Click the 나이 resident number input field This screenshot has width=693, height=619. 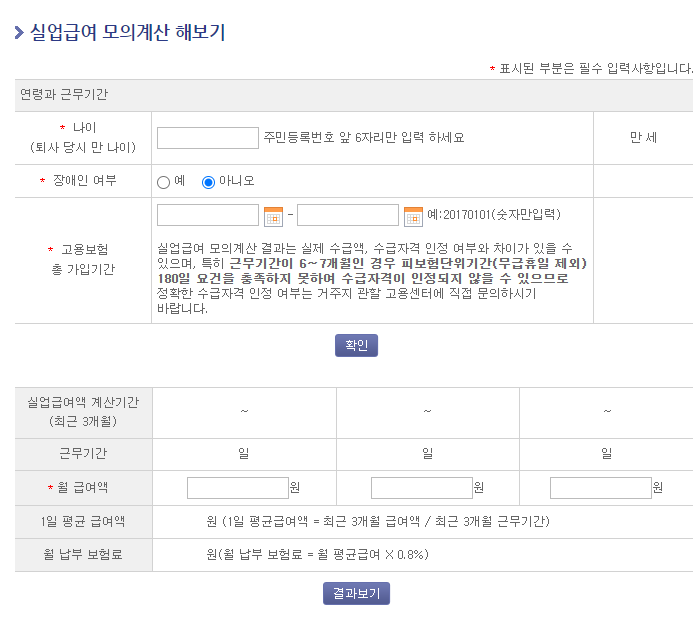(208, 138)
